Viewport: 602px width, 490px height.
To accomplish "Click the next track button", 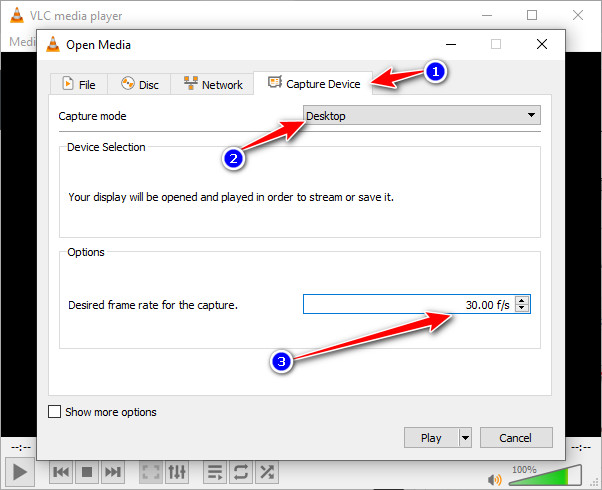I will (x=113, y=472).
